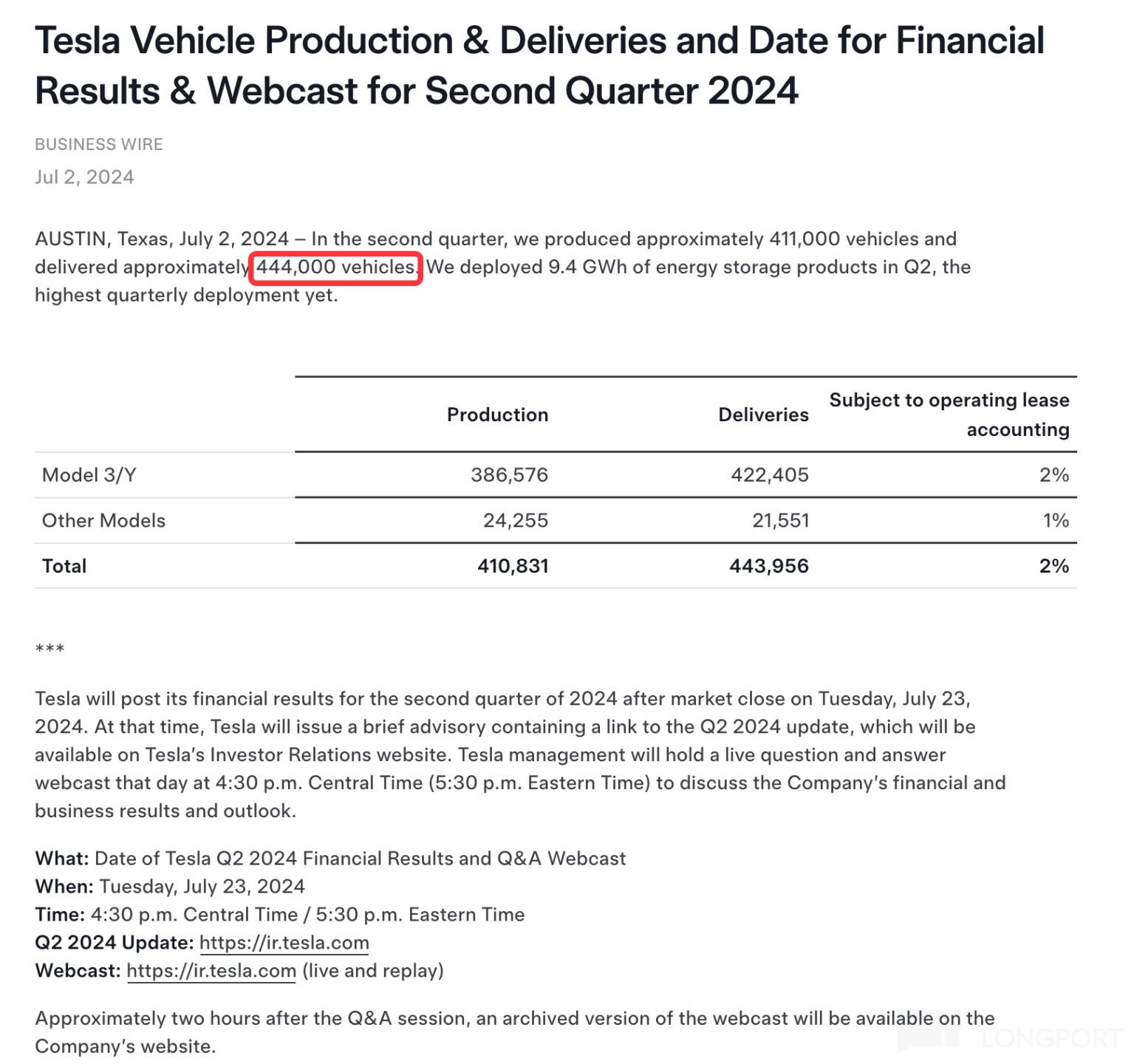Image resolution: width=1134 pixels, height=1064 pixels.
Task: Click the three asterisks separator
Action: coord(49,649)
